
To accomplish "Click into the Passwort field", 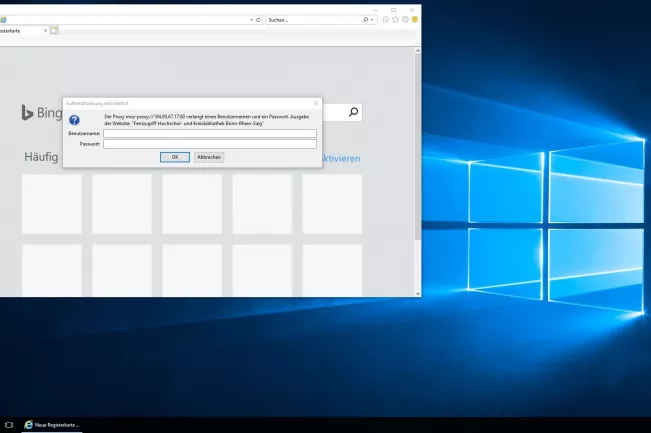I will (210, 144).
